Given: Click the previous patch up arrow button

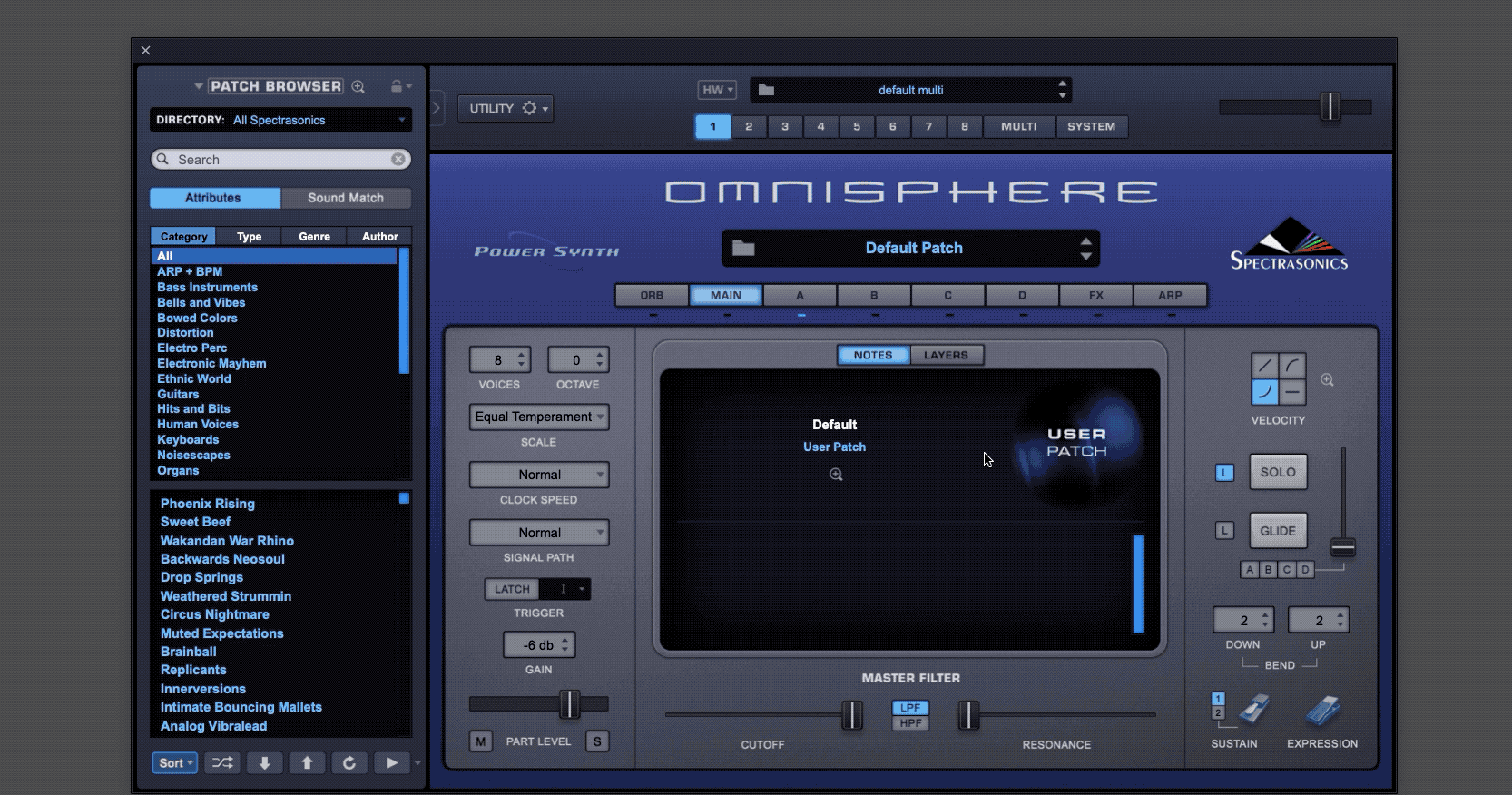Looking at the screenshot, I should point(307,763).
